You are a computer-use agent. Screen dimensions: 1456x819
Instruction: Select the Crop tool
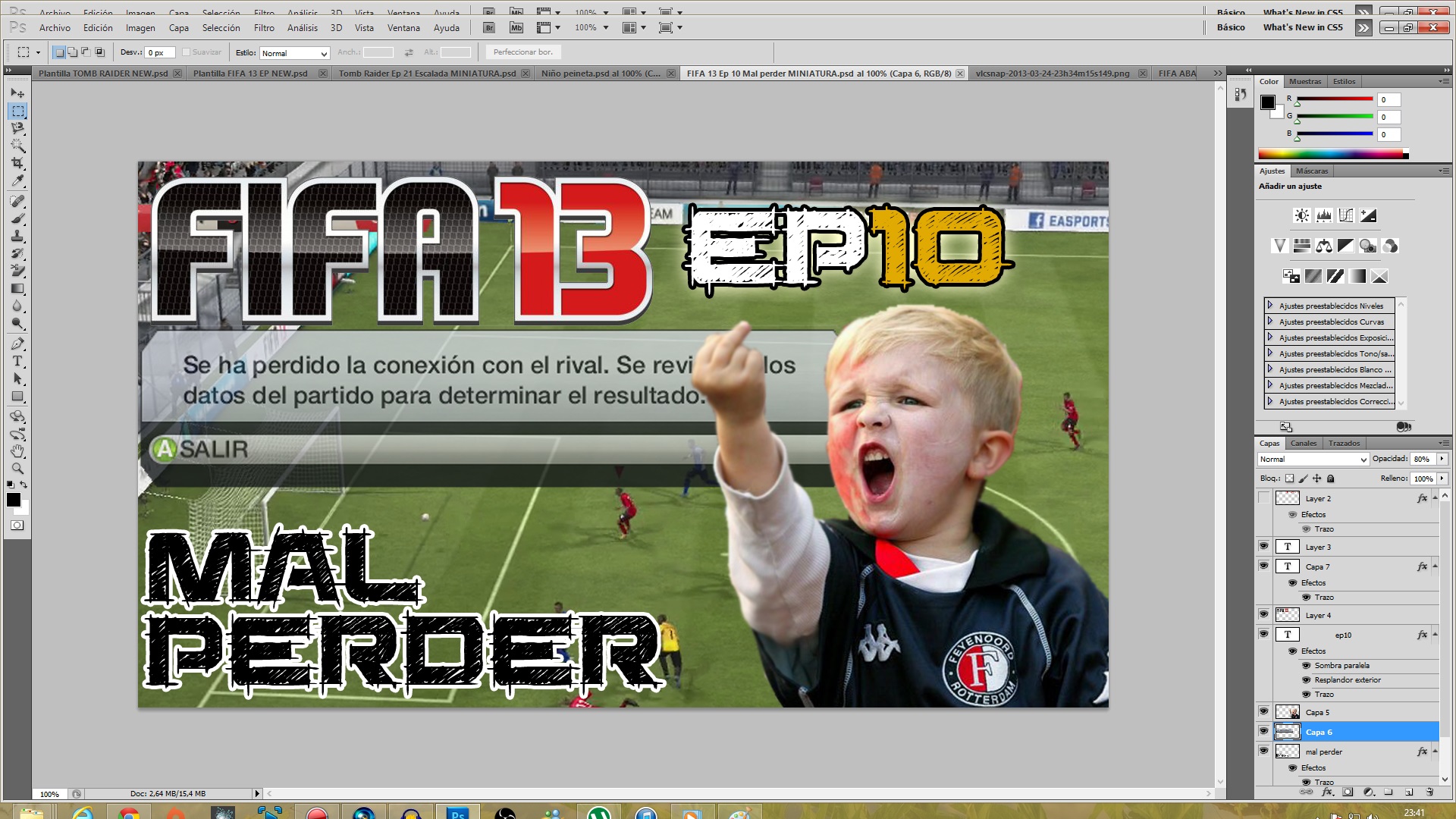click(17, 163)
